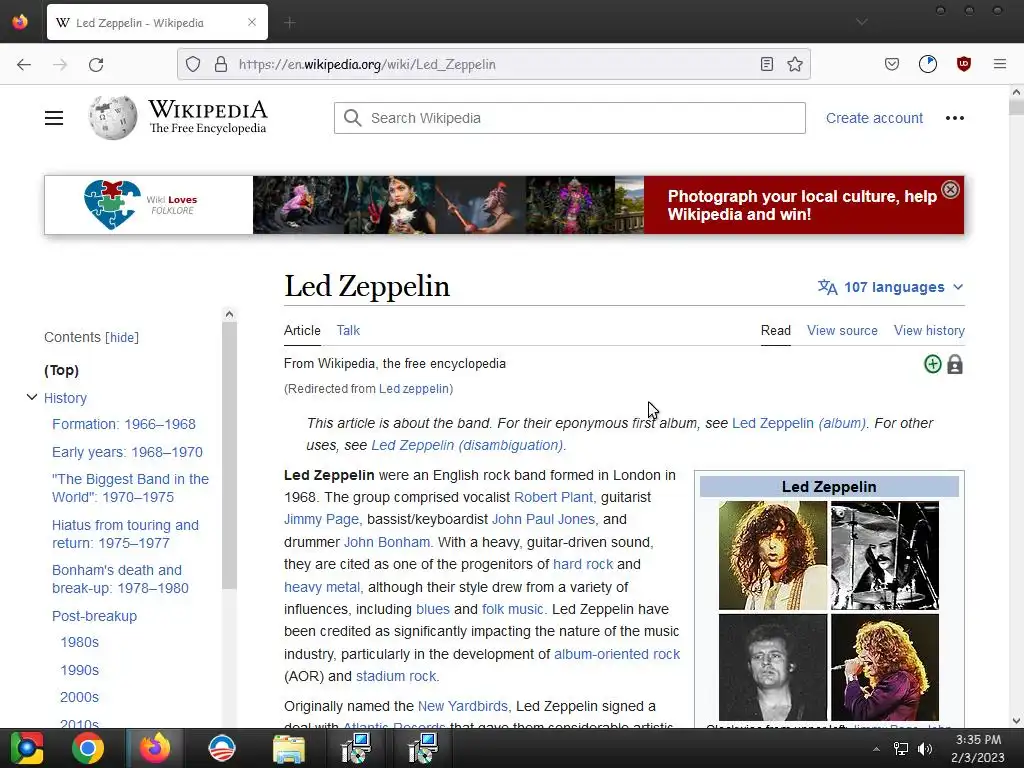The image size is (1024, 768).
Task: Click the forward navigation arrow
Action: (x=60, y=64)
